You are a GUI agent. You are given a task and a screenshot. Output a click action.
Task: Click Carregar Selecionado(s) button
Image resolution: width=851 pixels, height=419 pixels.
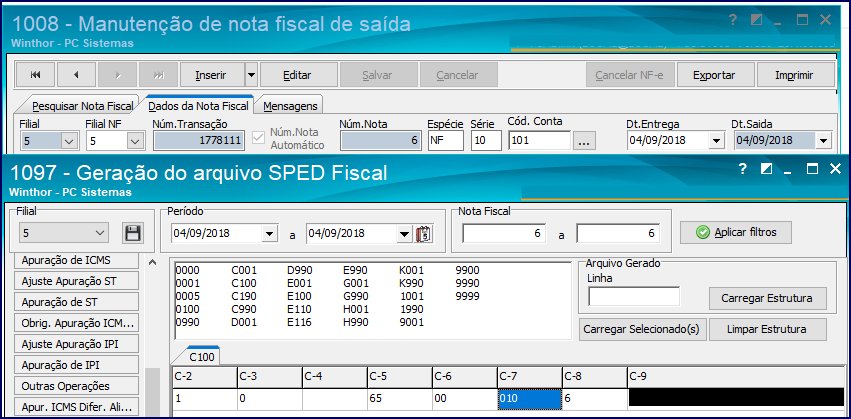click(643, 329)
